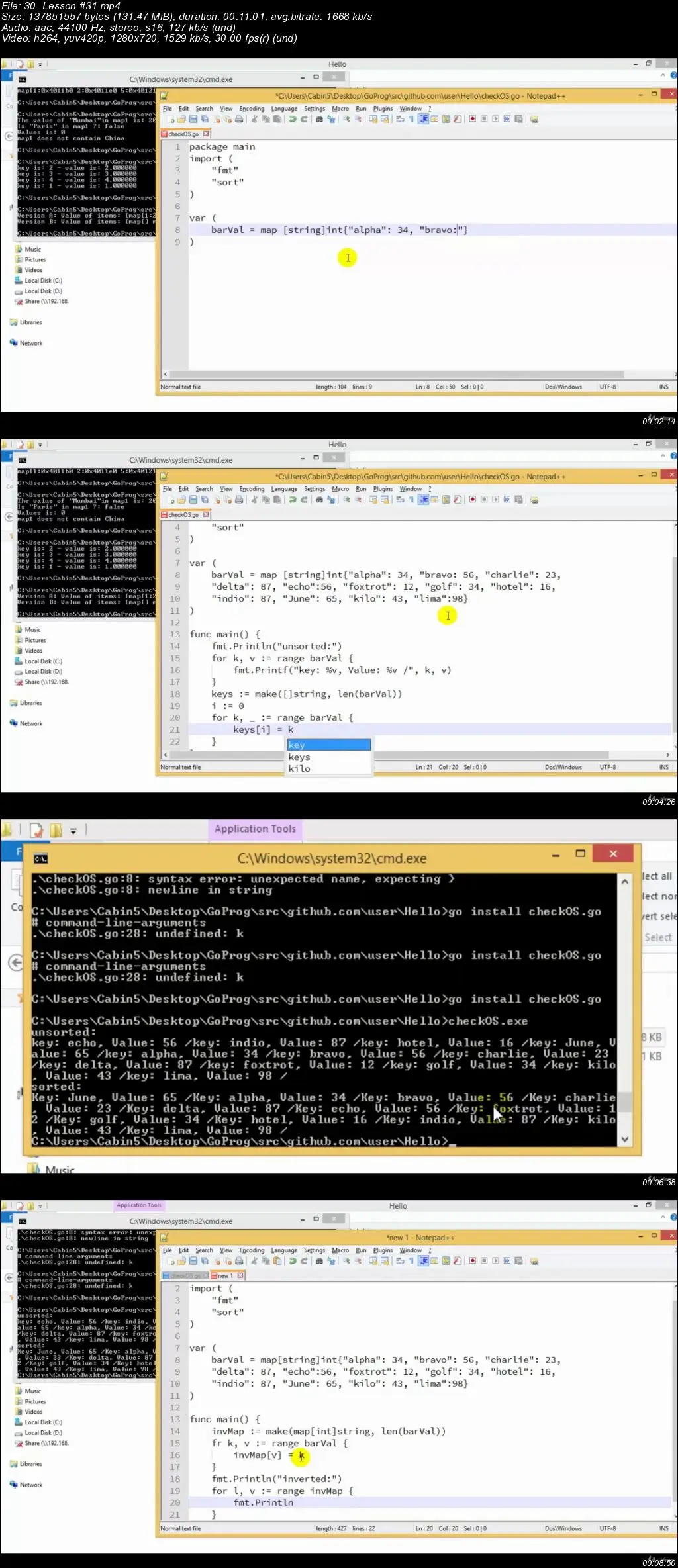Viewport: 678px width, 1568px height.
Task: Expand Explorer ribbon chevron in second frame
Action: 663,455
